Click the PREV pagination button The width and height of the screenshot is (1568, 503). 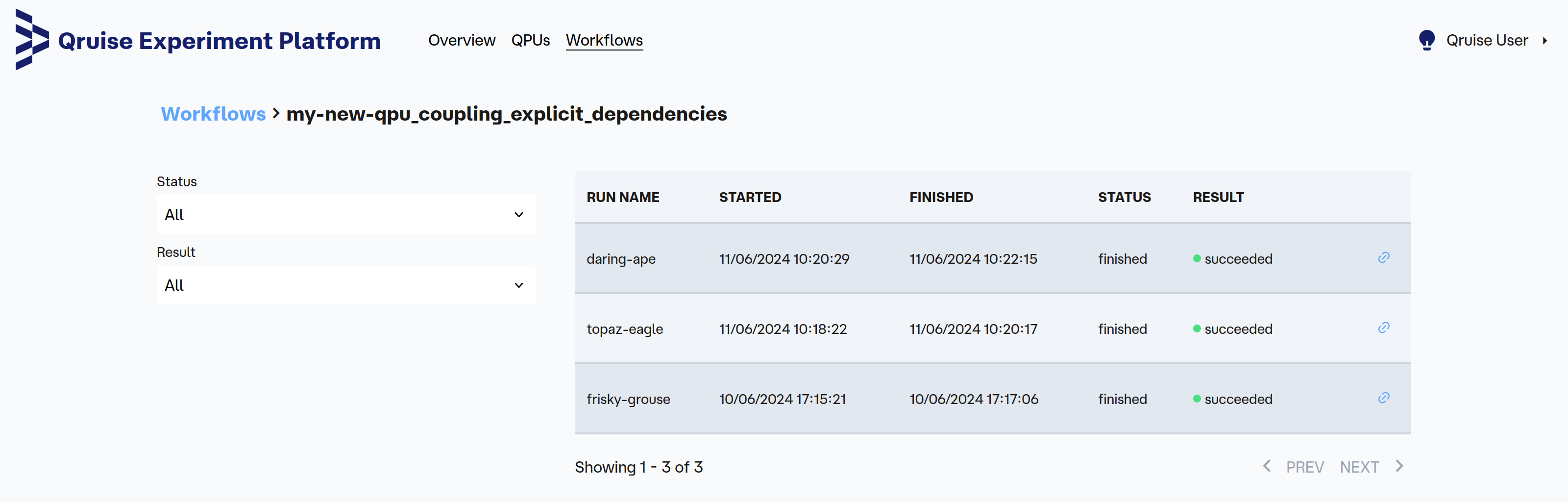[1305, 467]
